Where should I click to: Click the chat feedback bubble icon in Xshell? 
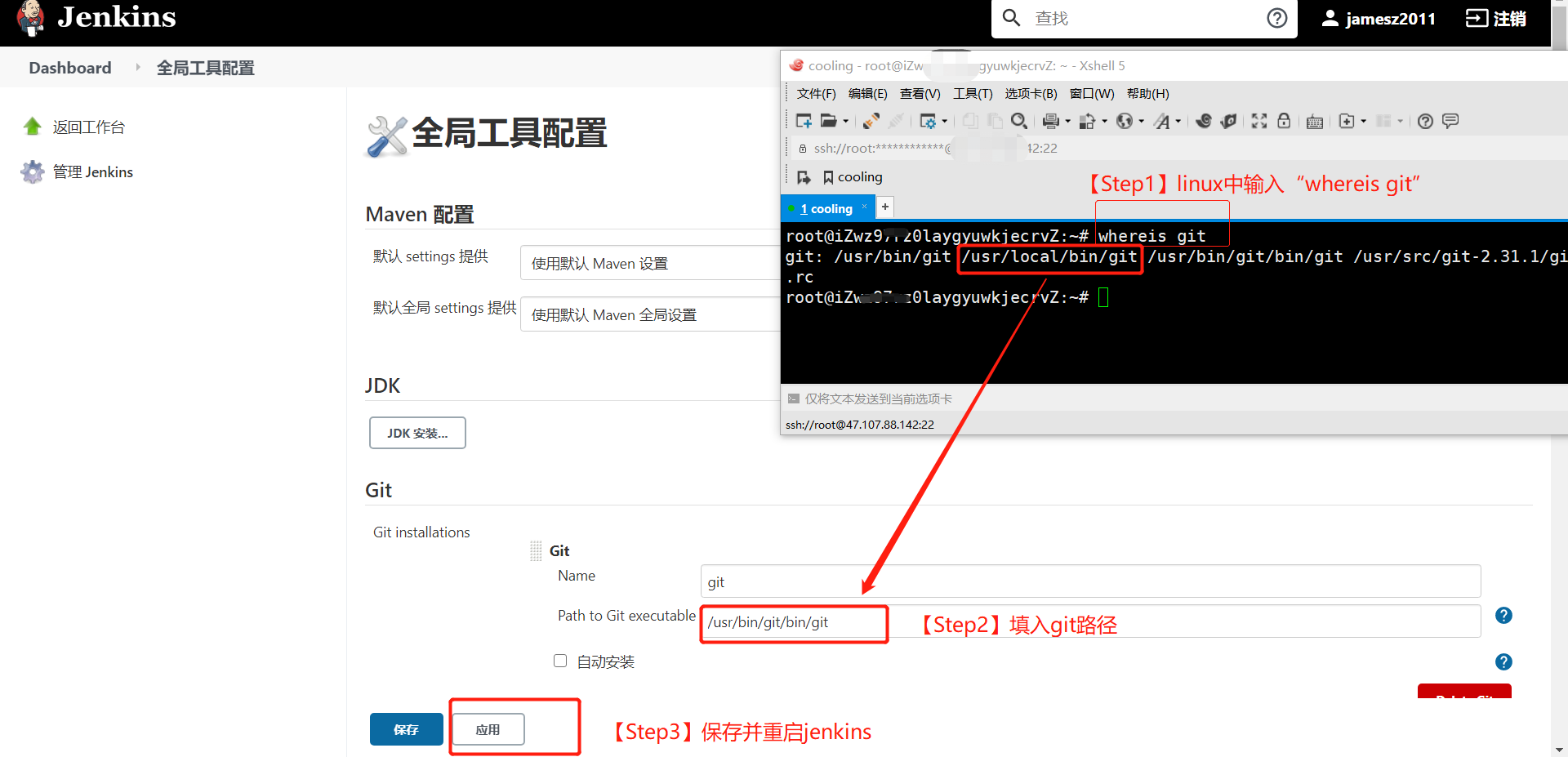1450,121
